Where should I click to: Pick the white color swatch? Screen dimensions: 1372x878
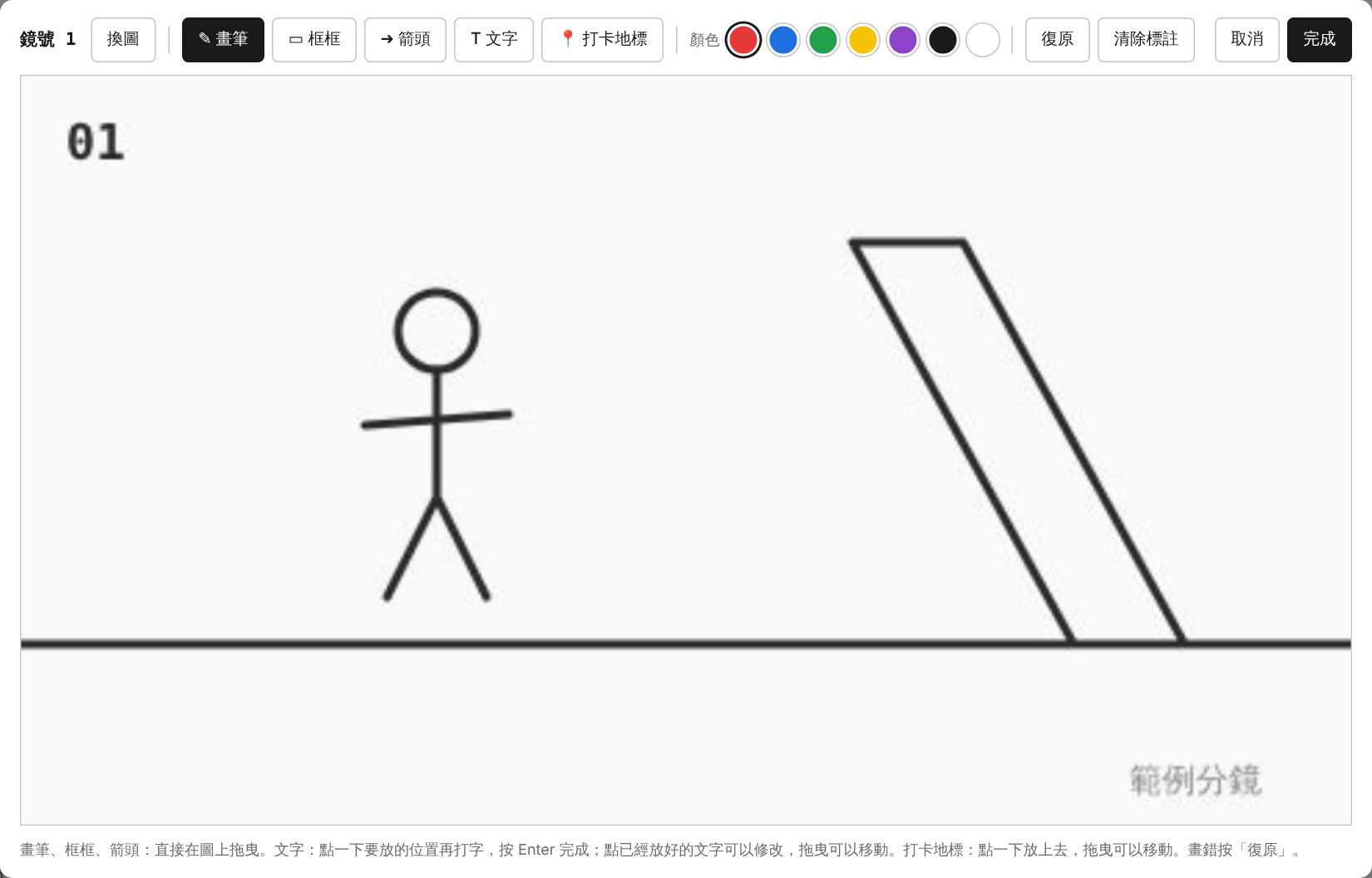[983, 40]
